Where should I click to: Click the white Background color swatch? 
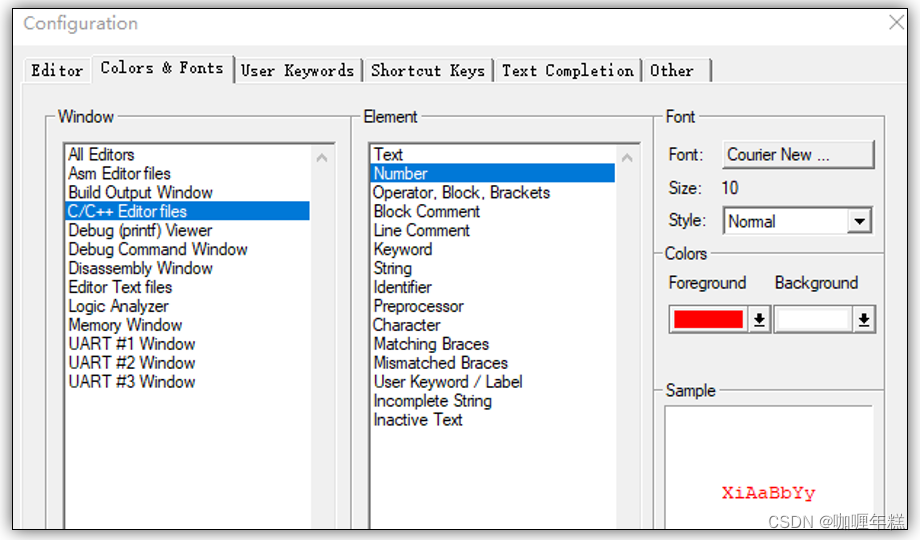click(x=813, y=319)
